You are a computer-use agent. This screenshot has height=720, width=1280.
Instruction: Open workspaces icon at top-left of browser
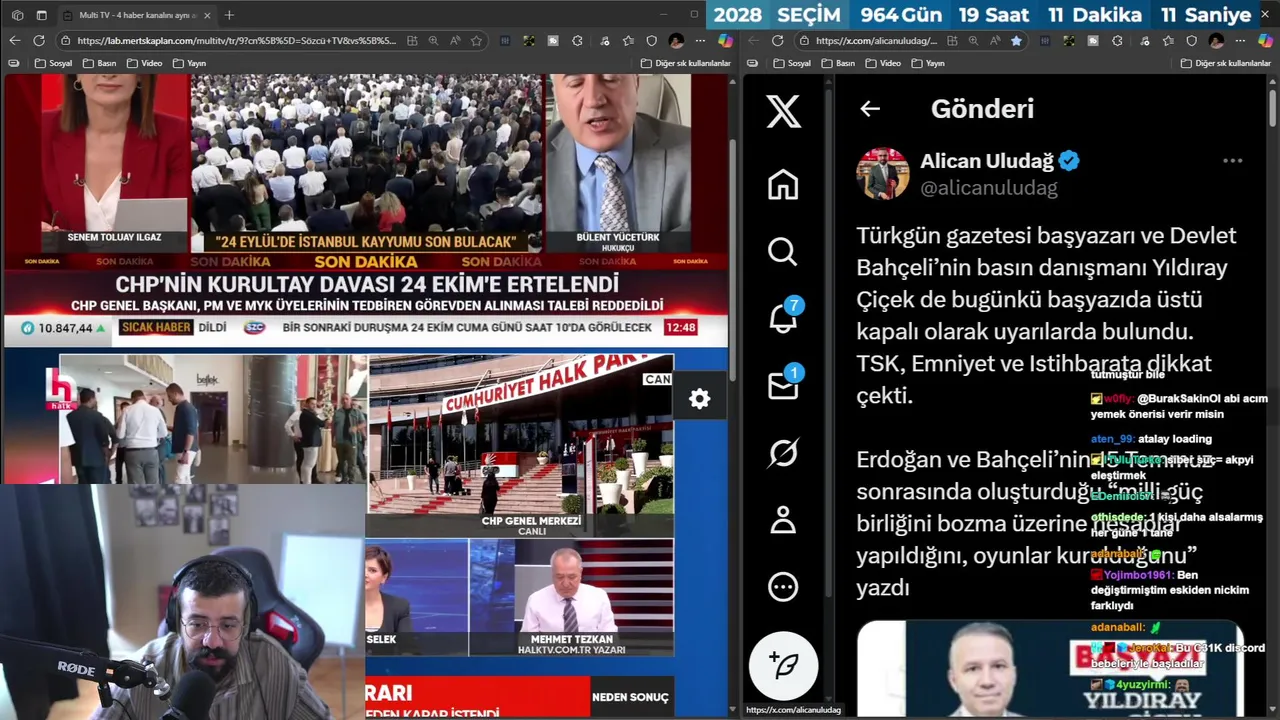(17, 15)
